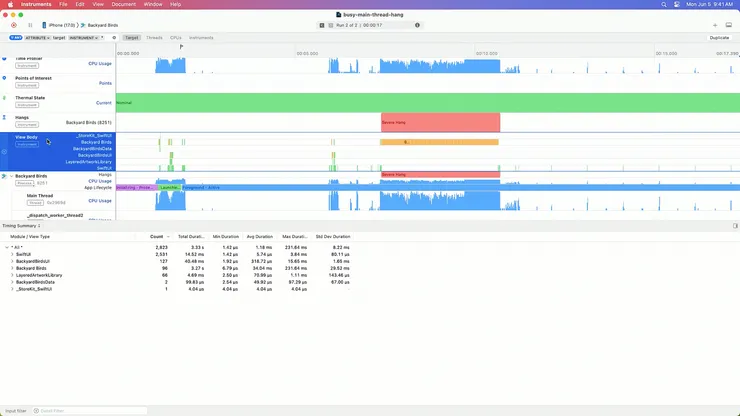The image size is (740, 416).
Task: Click the Input filter label
Action: pyautogui.click(x=16, y=411)
